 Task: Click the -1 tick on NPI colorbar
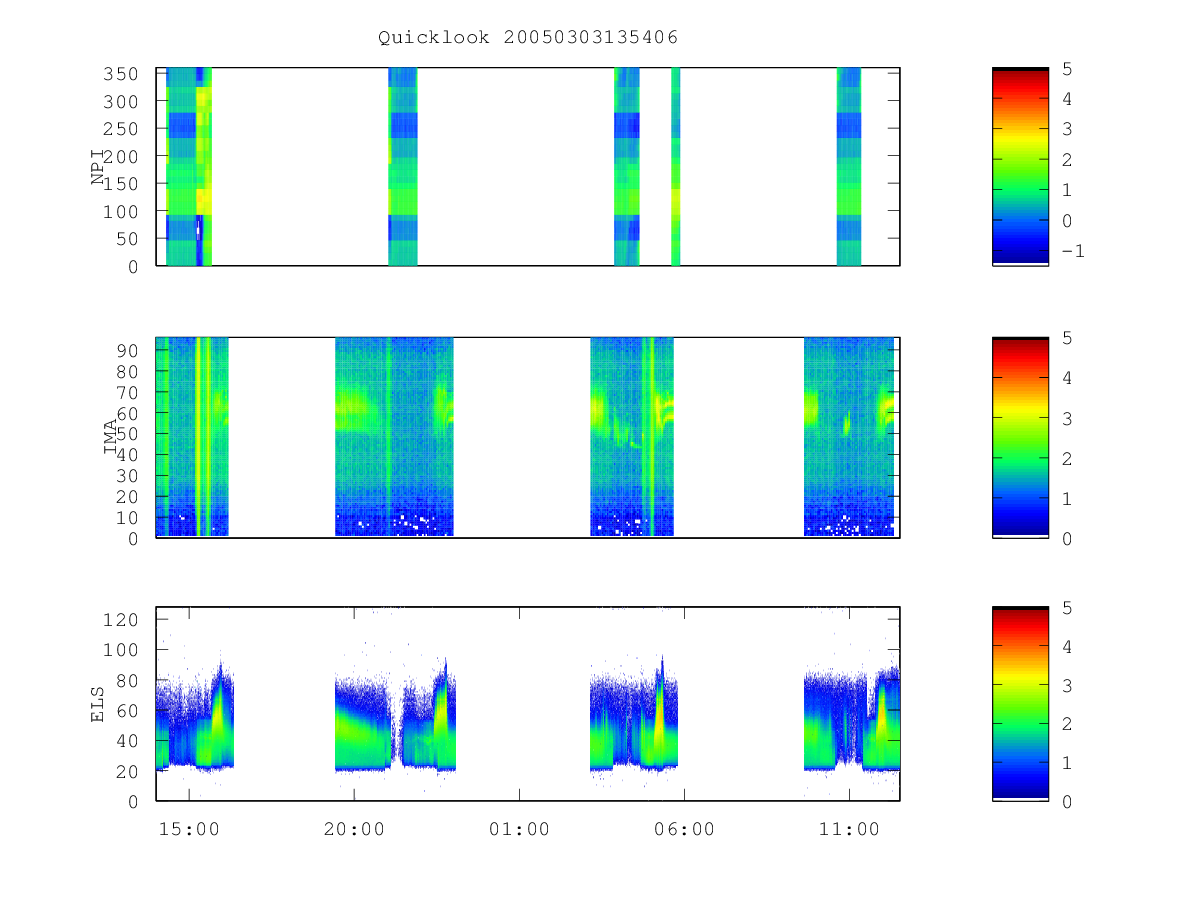coord(1072,251)
